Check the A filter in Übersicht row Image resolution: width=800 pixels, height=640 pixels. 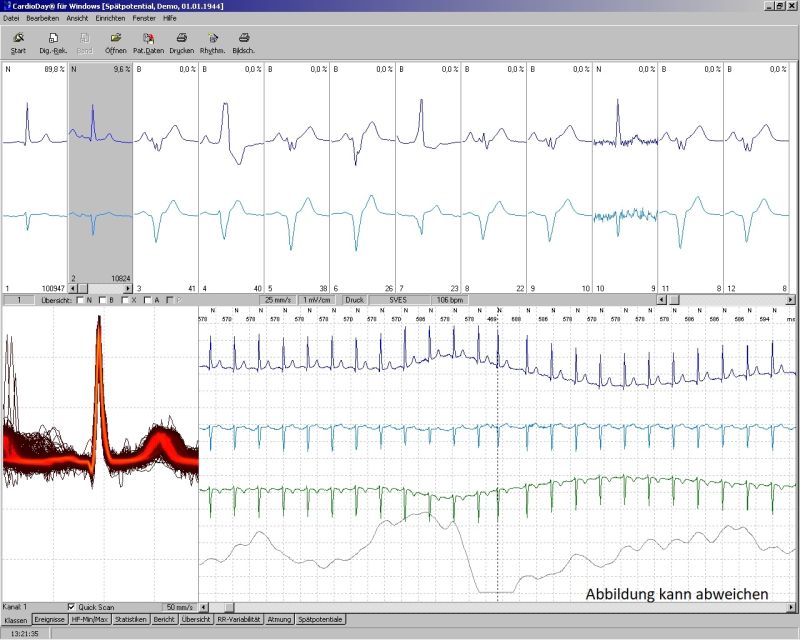coord(148,299)
